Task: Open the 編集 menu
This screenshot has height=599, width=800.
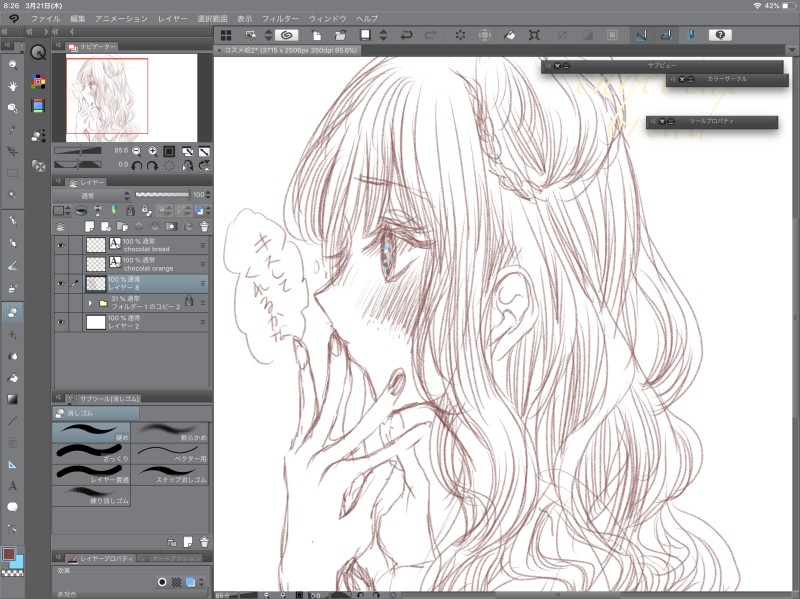Action: [78, 19]
